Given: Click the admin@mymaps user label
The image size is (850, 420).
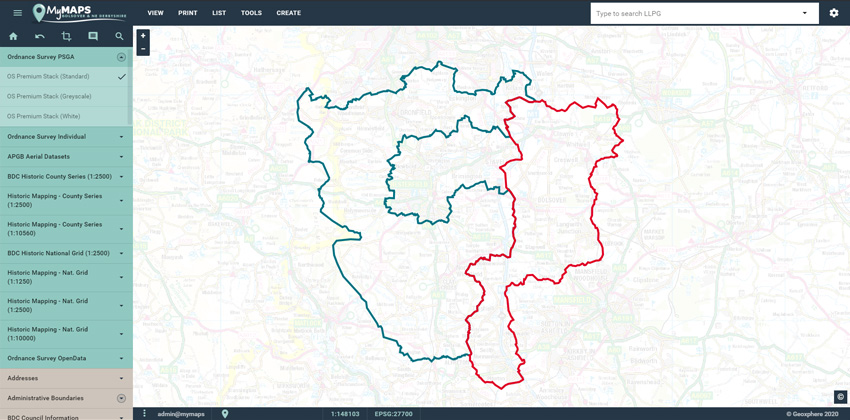Looking at the screenshot, I should [x=181, y=414].
